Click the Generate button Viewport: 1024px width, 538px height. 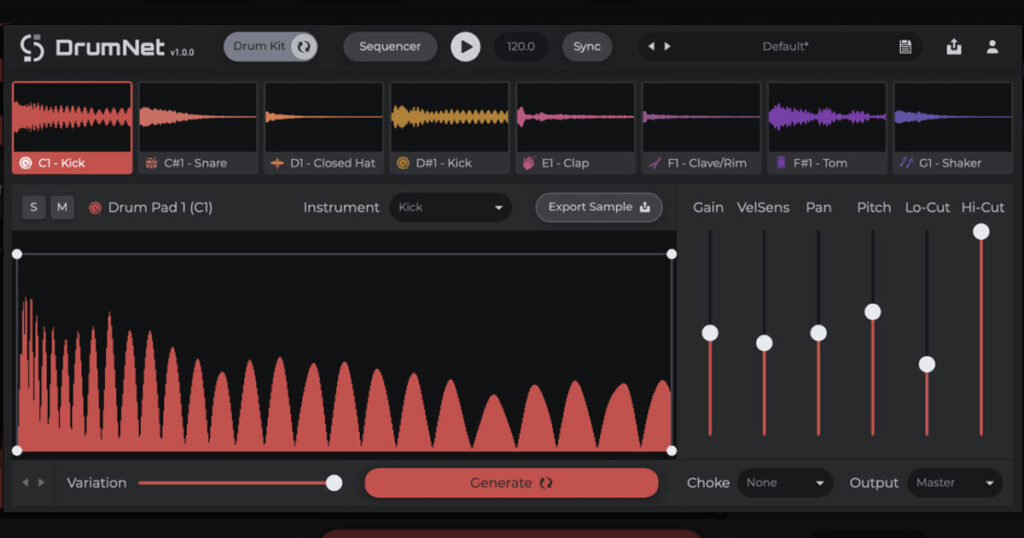pyautogui.click(x=511, y=483)
